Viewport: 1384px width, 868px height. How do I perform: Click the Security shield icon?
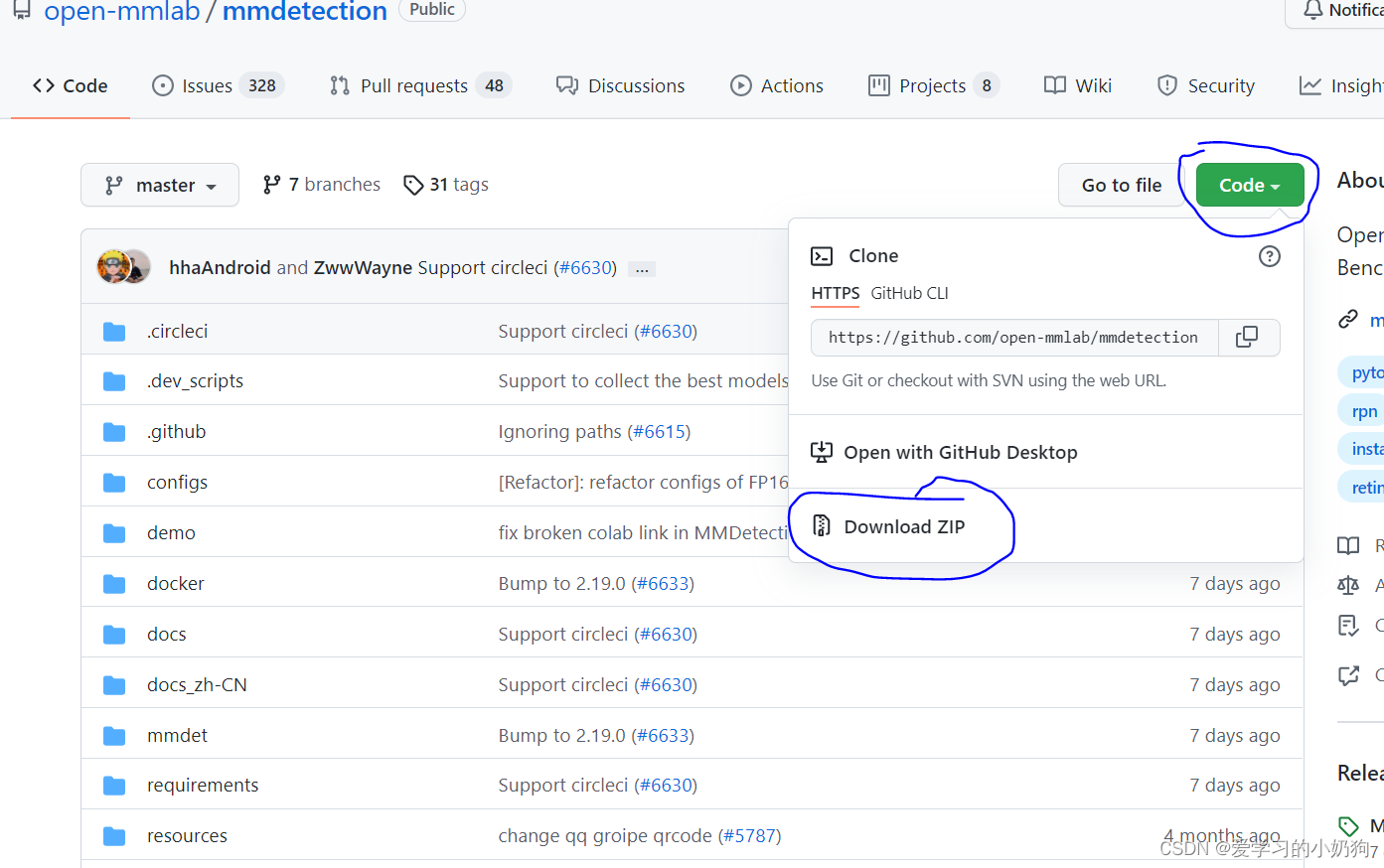pos(1167,86)
